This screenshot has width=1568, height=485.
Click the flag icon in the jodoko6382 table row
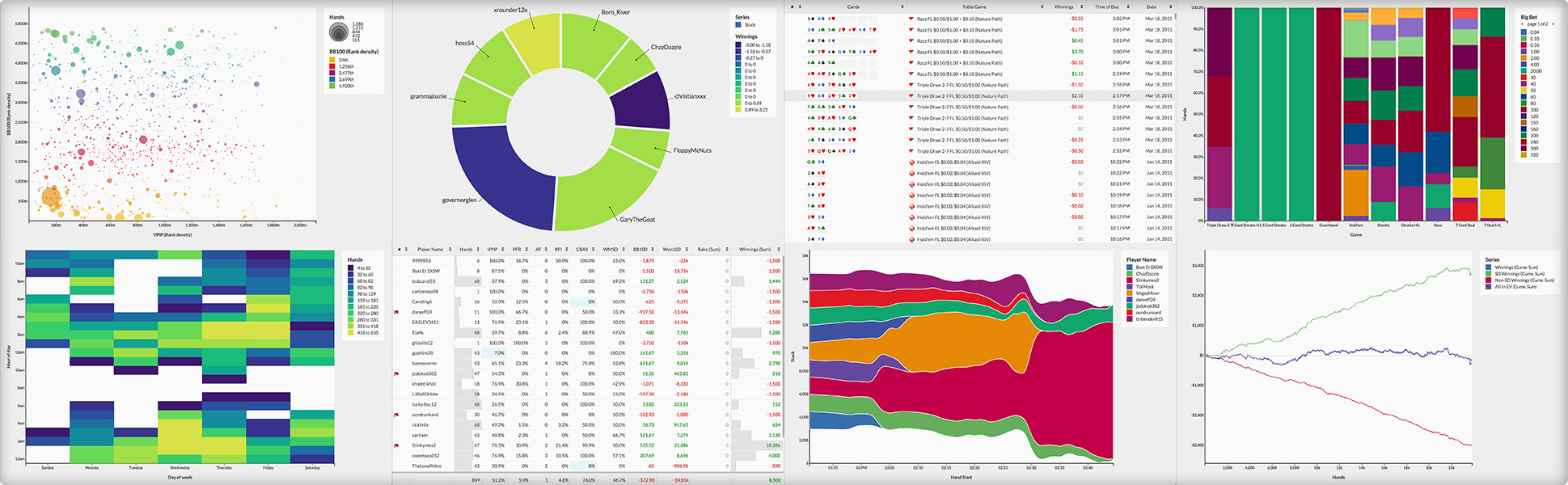tap(397, 373)
